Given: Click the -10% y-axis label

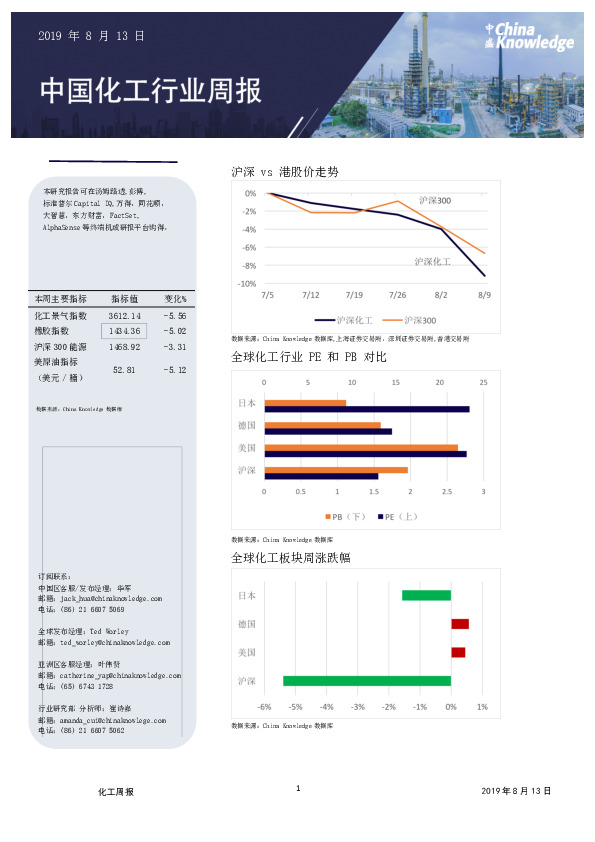Looking at the screenshot, I should pyautogui.click(x=247, y=284).
